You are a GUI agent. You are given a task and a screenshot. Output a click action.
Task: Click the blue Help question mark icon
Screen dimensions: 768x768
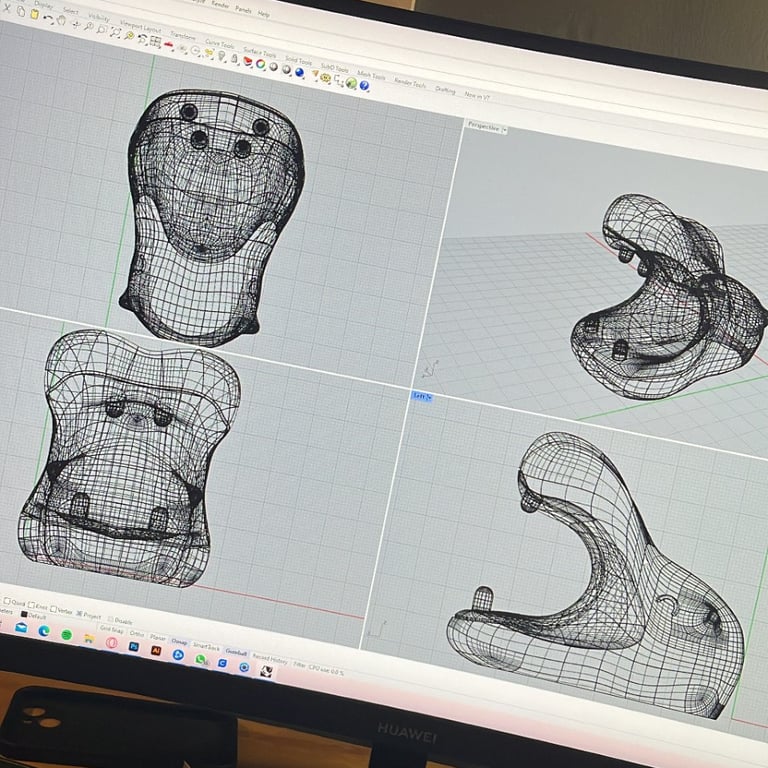pyautogui.click(x=364, y=86)
